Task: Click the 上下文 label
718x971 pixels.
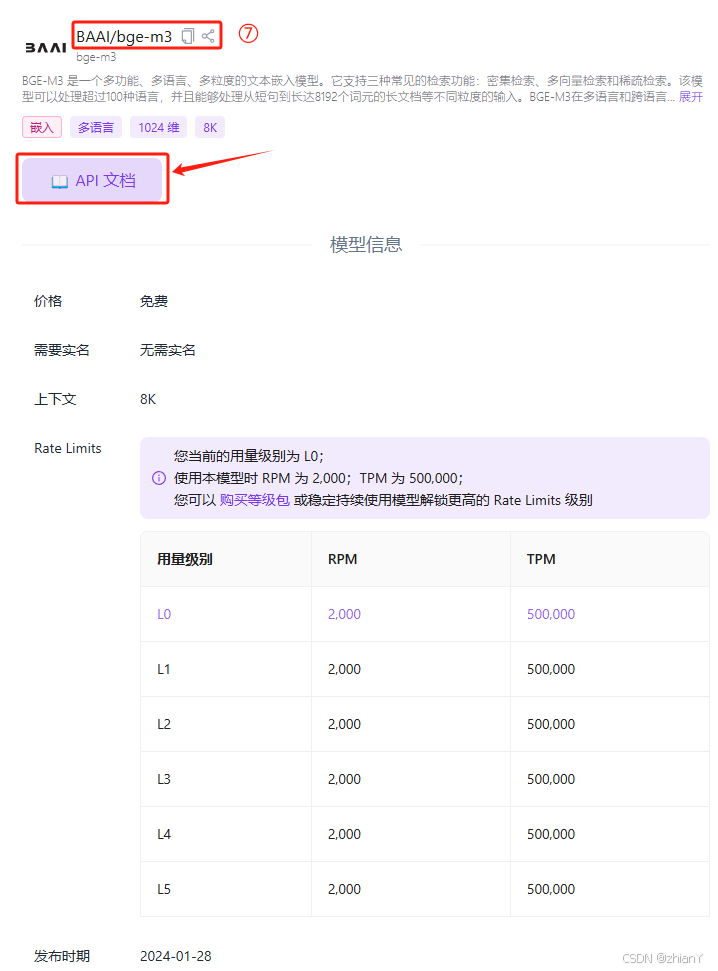Action: tap(55, 399)
